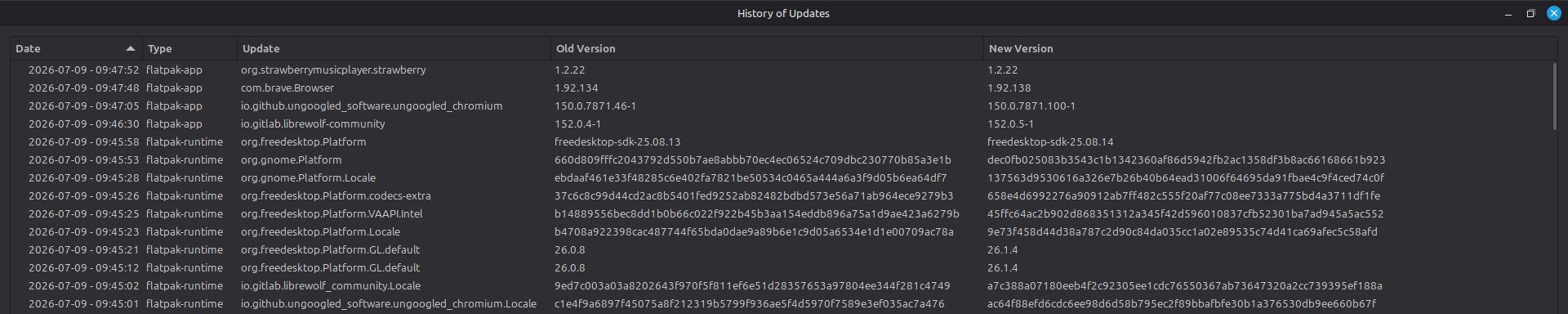Image resolution: width=1568 pixels, height=314 pixels.
Task: Select the ungoogled_chromium flatpak-app row
Action: (780, 105)
